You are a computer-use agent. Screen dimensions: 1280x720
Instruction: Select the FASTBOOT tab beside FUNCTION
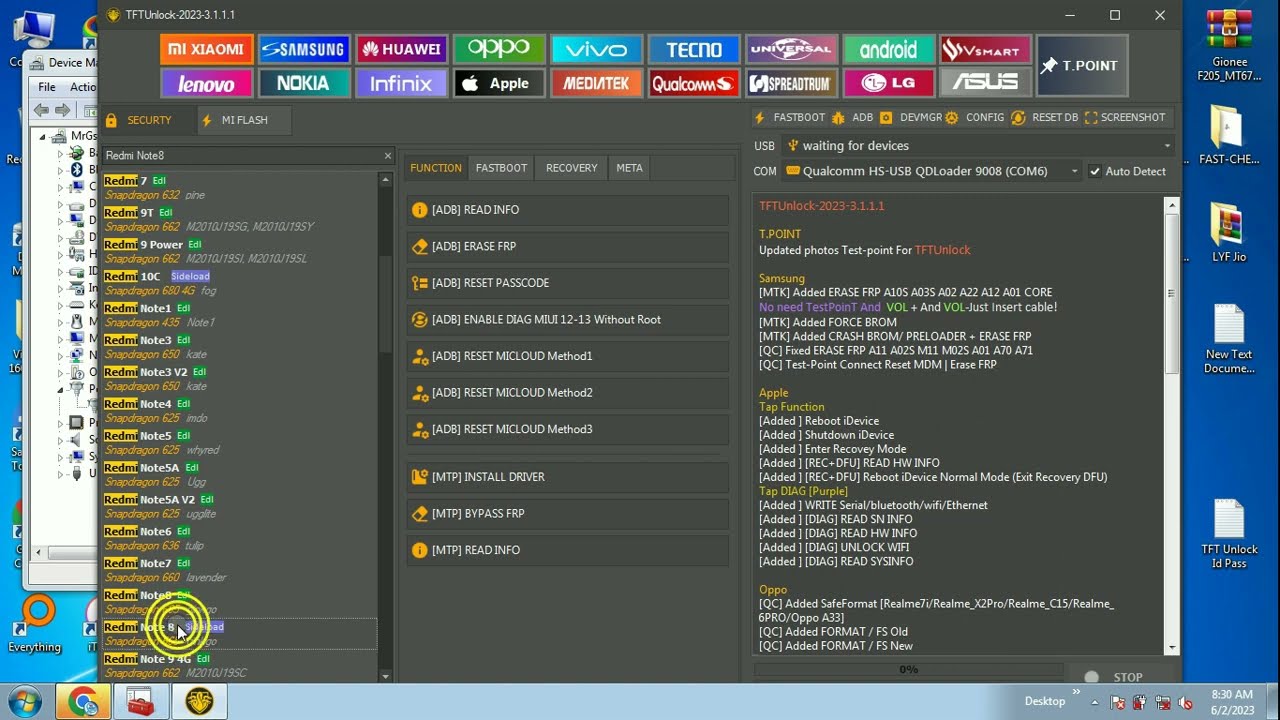coord(501,168)
